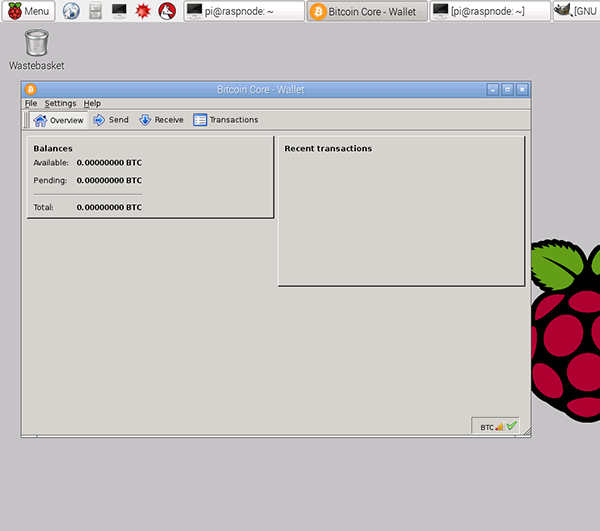The width and height of the screenshot is (600, 531).
Task: Click the Bitcoin logo in title bar
Action: pos(31,90)
